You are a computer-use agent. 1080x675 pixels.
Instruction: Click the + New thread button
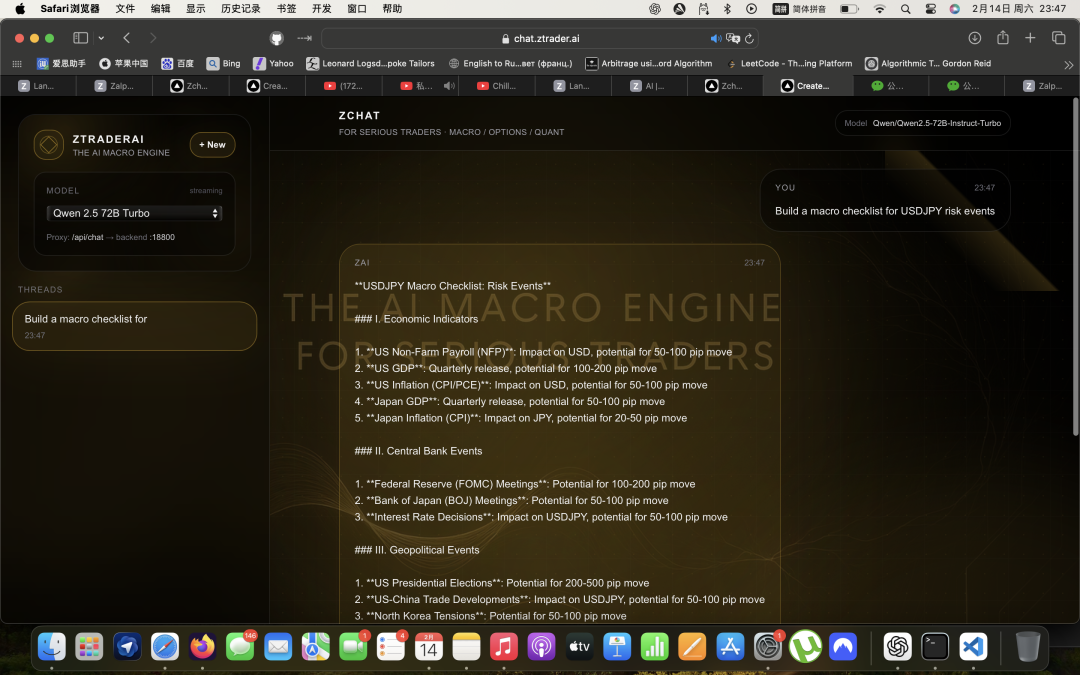coord(212,145)
